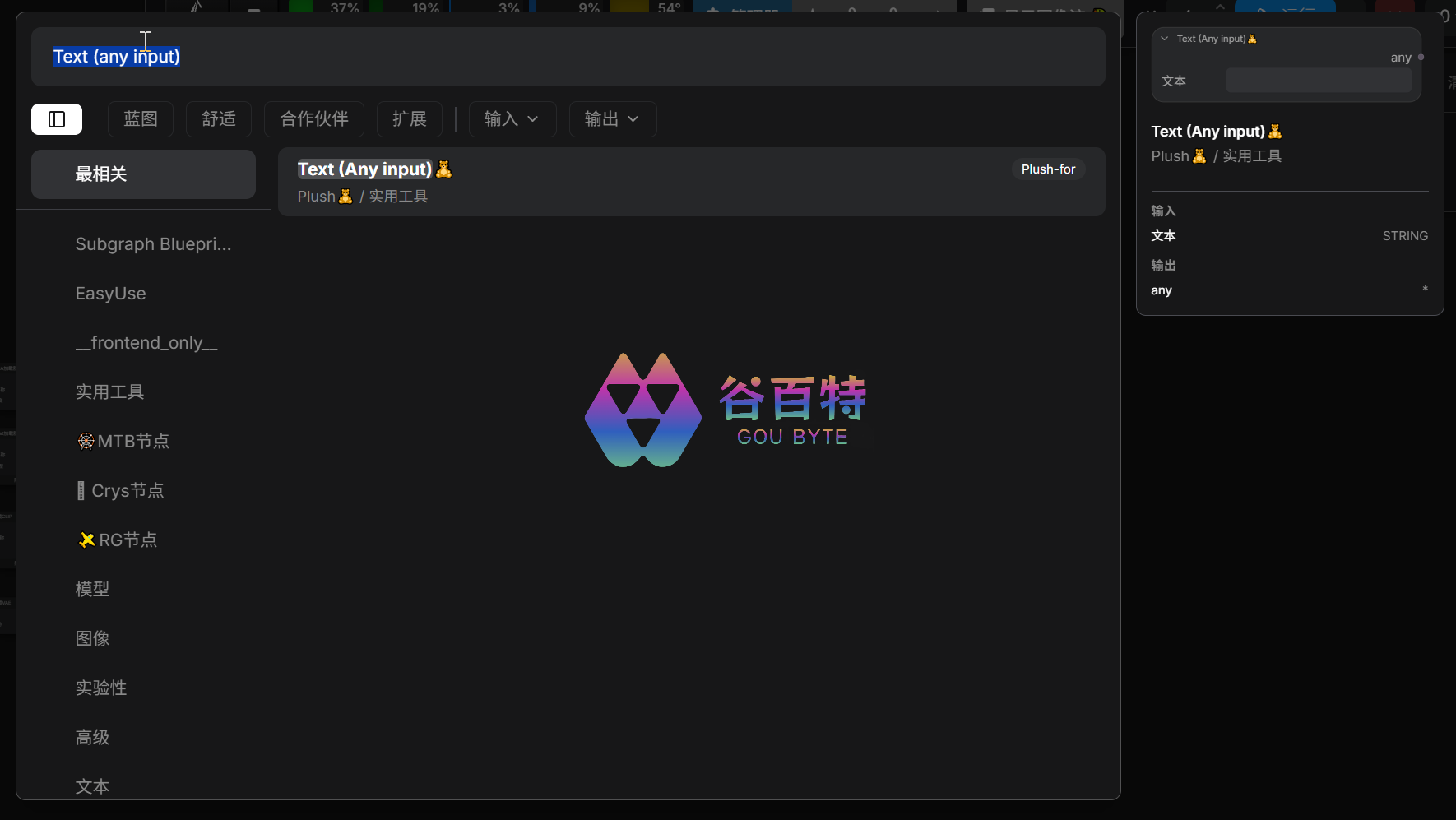Select the 最相关 category
The width and height of the screenshot is (1456, 820).
(x=143, y=174)
